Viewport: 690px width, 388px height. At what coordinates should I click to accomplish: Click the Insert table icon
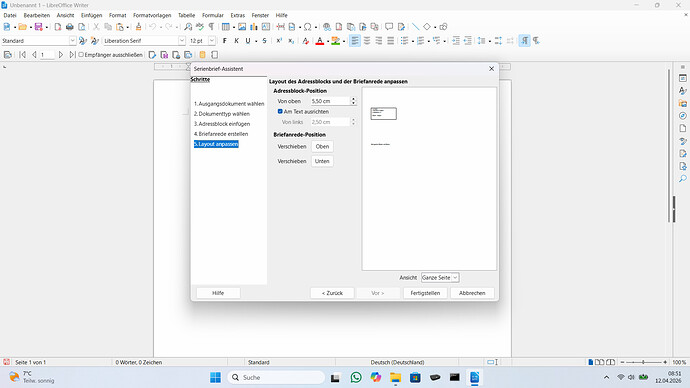coord(226,27)
